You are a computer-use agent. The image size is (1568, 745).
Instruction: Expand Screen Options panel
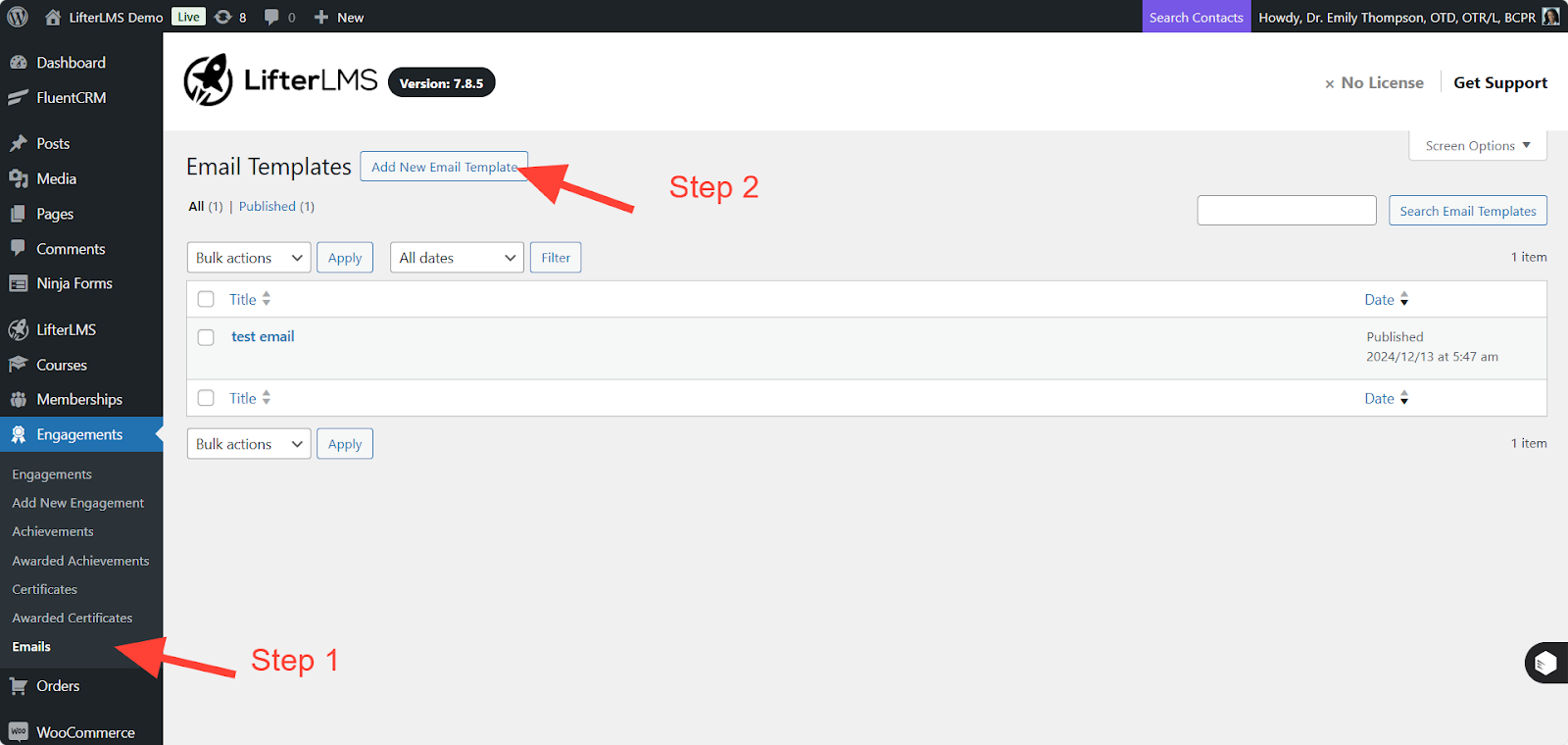click(x=1478, y=145)
